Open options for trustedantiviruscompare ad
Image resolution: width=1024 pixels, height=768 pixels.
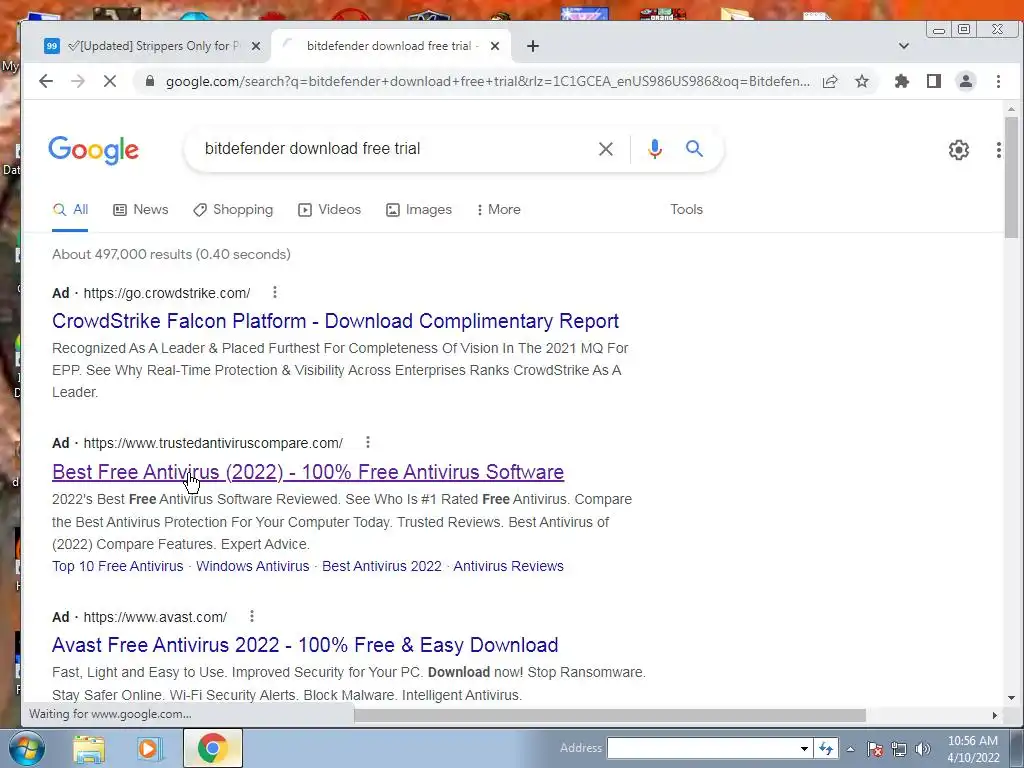pyautogui.click(x=368, y=442)
